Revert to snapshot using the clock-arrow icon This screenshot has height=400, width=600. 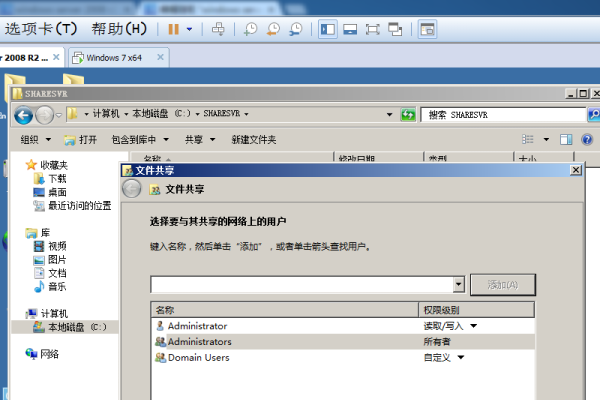click(273, 29)
